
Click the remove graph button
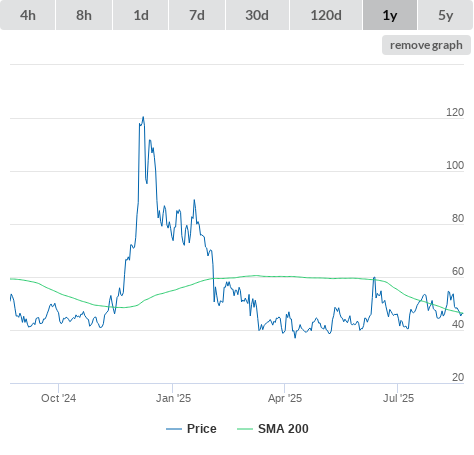pyautogui.click(x=426, y=45)
